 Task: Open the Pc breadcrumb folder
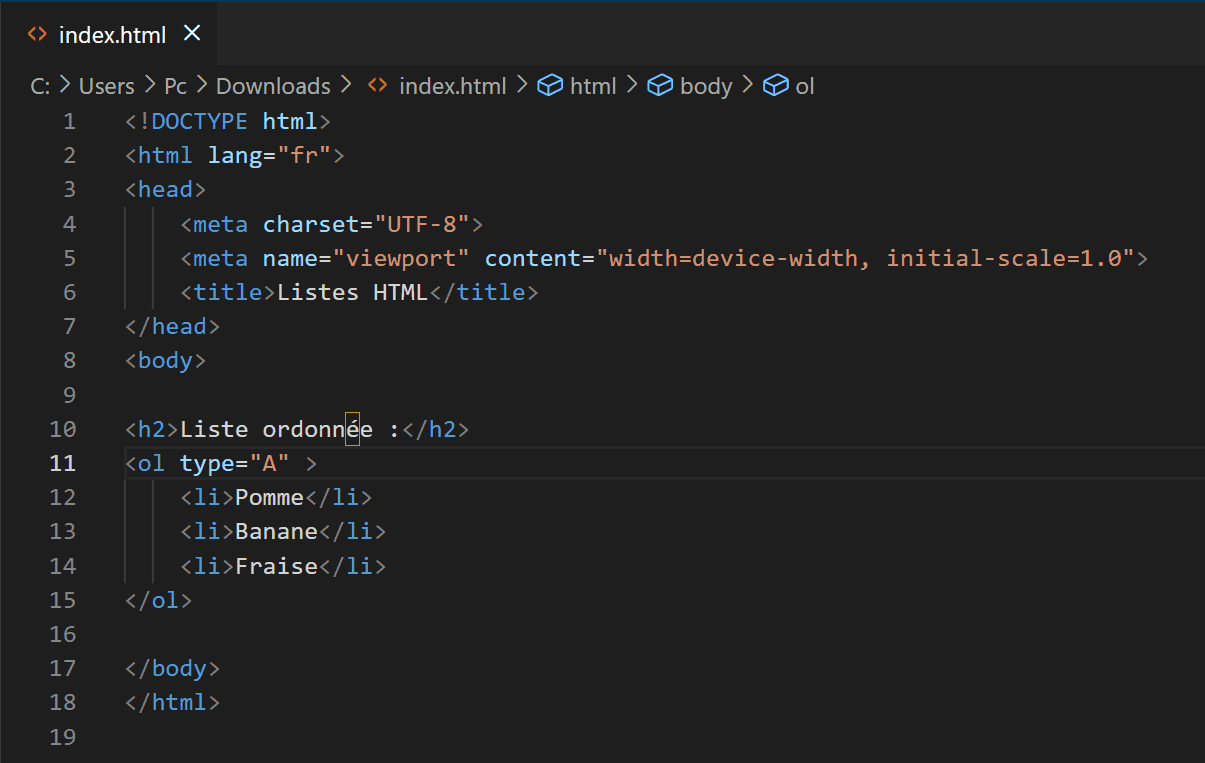click(x=175, y=86)
